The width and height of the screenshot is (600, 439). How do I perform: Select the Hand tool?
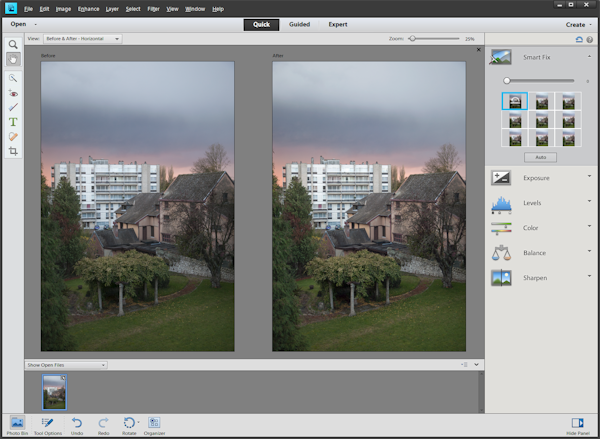[13, 59]
